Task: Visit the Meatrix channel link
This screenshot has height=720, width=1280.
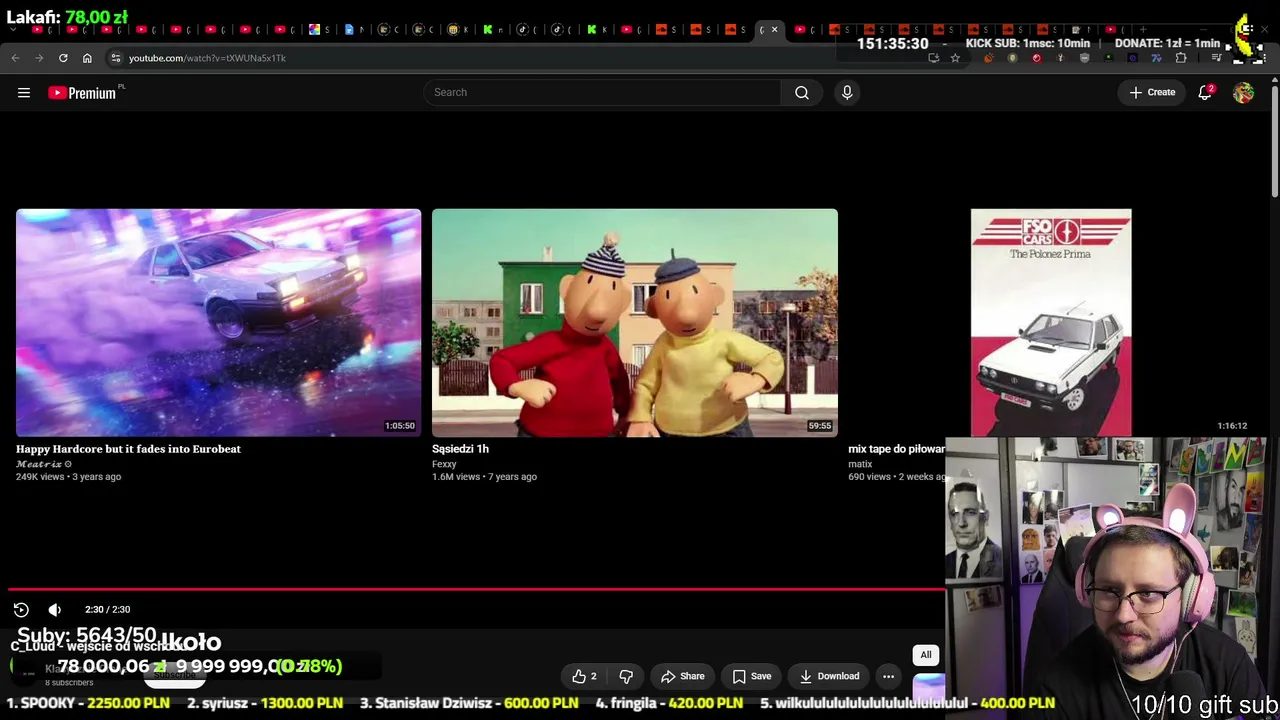Action: click(x=39, y=464)
